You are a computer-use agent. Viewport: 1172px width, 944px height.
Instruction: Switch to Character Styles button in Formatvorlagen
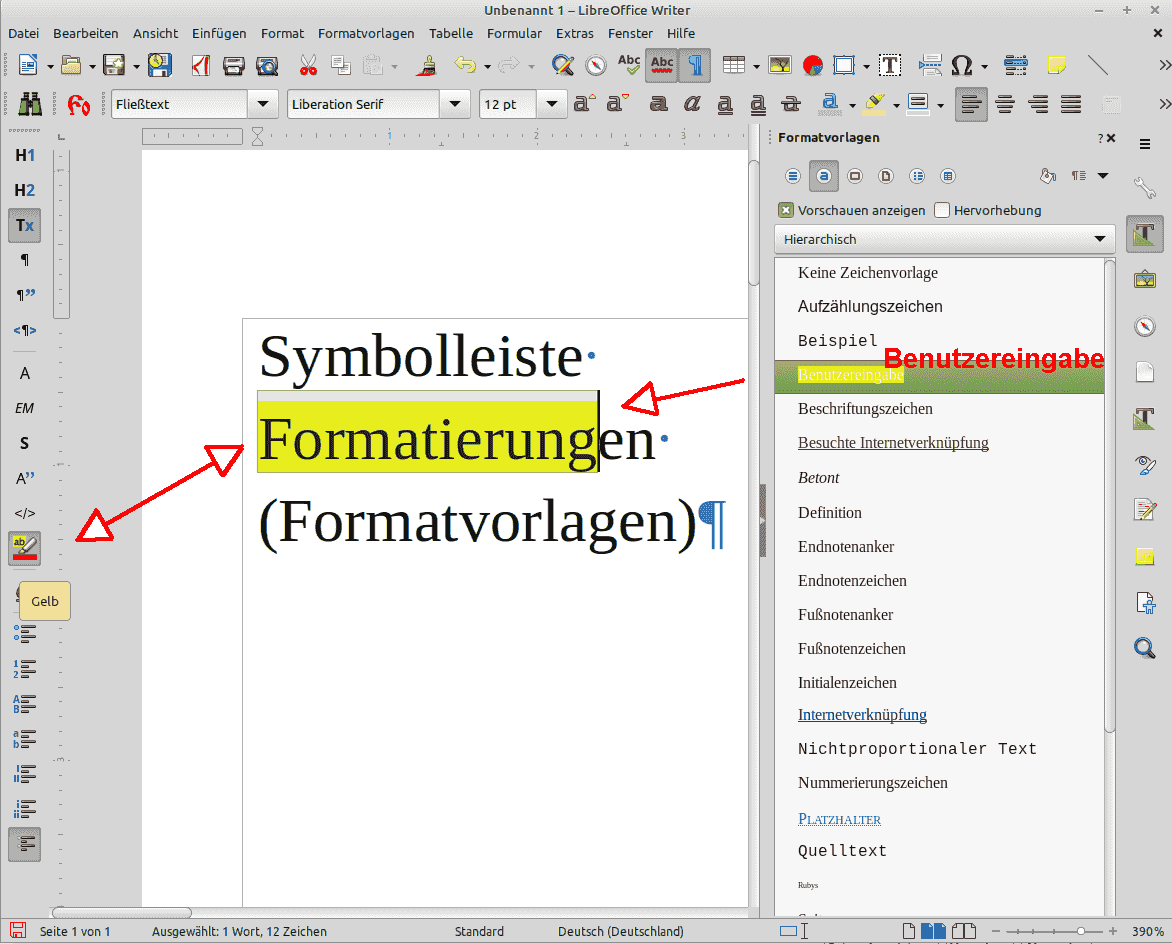point(824,176)
